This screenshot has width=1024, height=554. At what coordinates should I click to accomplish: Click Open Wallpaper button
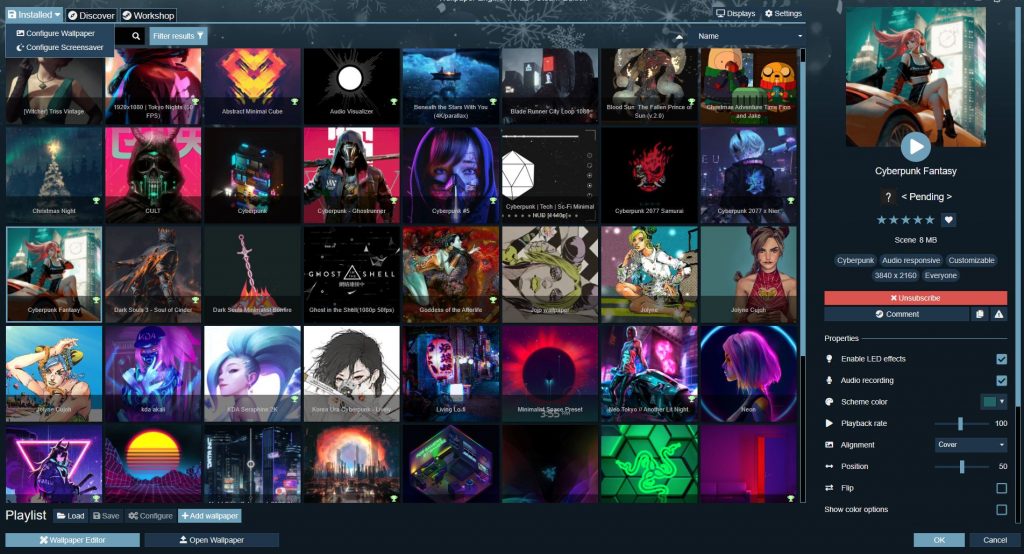click(212, 540)
